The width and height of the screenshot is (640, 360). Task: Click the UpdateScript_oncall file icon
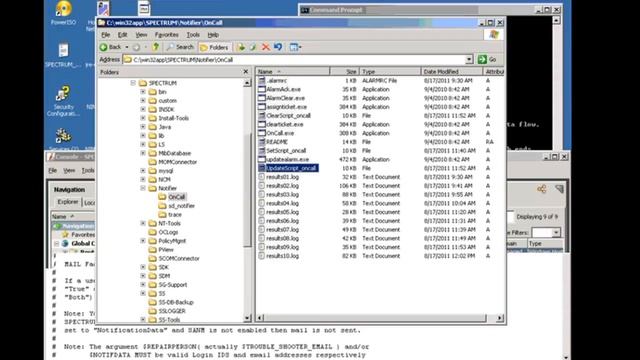pyautogui.click(x=262, y=168)
